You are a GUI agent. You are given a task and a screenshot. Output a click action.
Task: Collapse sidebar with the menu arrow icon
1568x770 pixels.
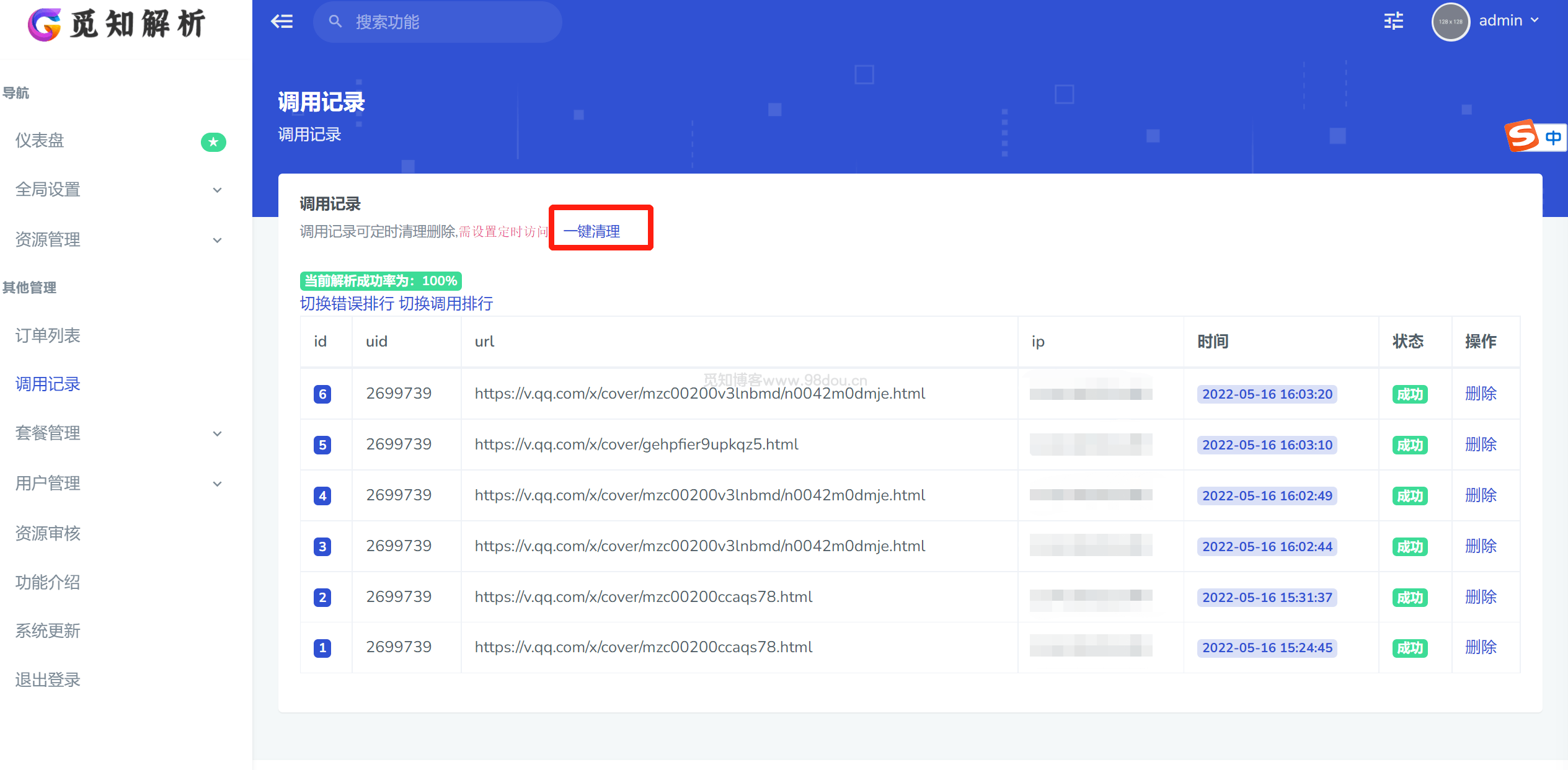[282, 22]
